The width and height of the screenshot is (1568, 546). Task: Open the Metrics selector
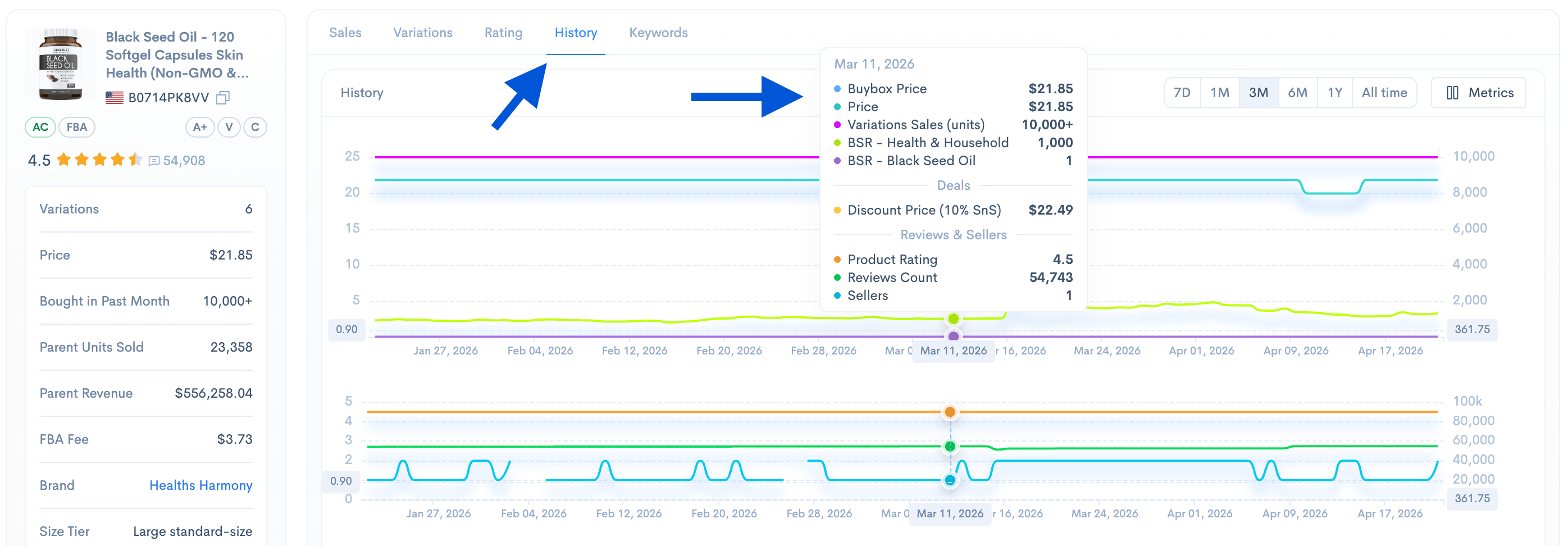pyautogui.click(x=1478, y=93)
